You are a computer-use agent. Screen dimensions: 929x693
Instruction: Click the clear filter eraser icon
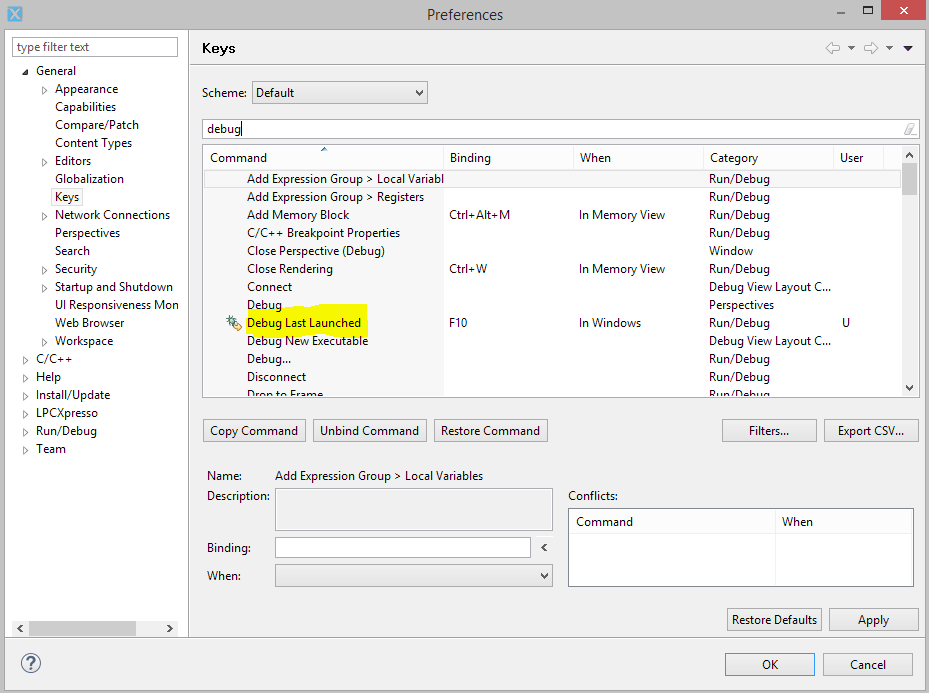coord(909,129)
